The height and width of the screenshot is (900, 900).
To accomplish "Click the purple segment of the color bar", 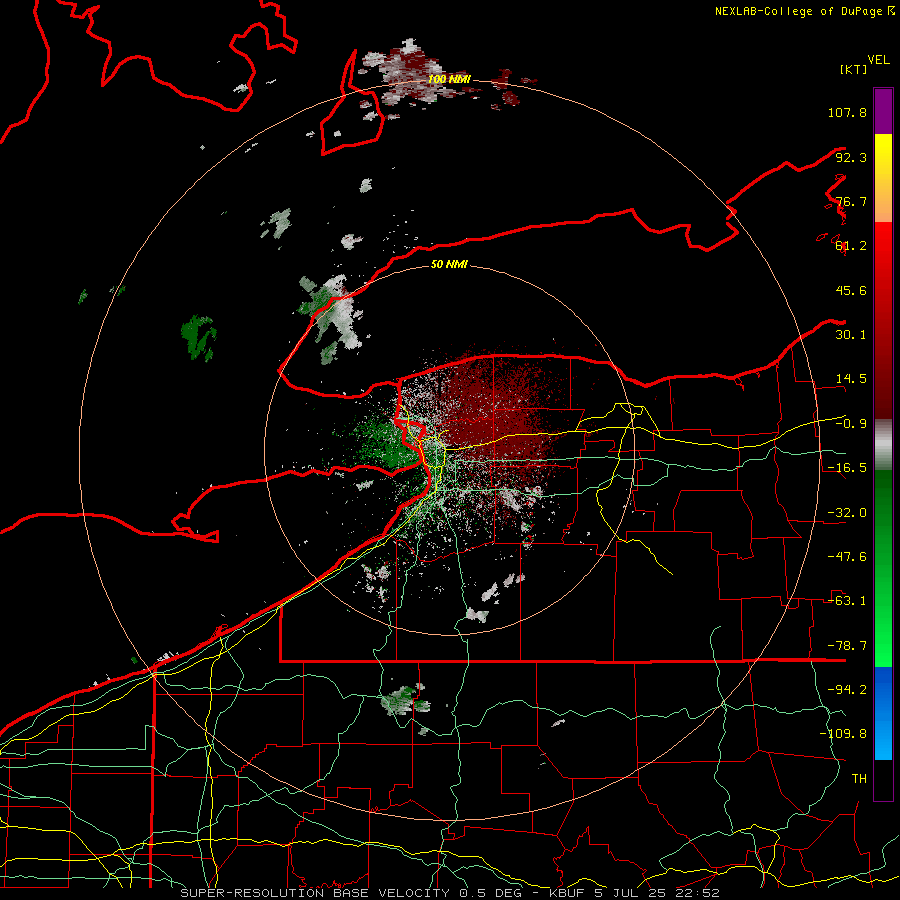I will 883,111.
